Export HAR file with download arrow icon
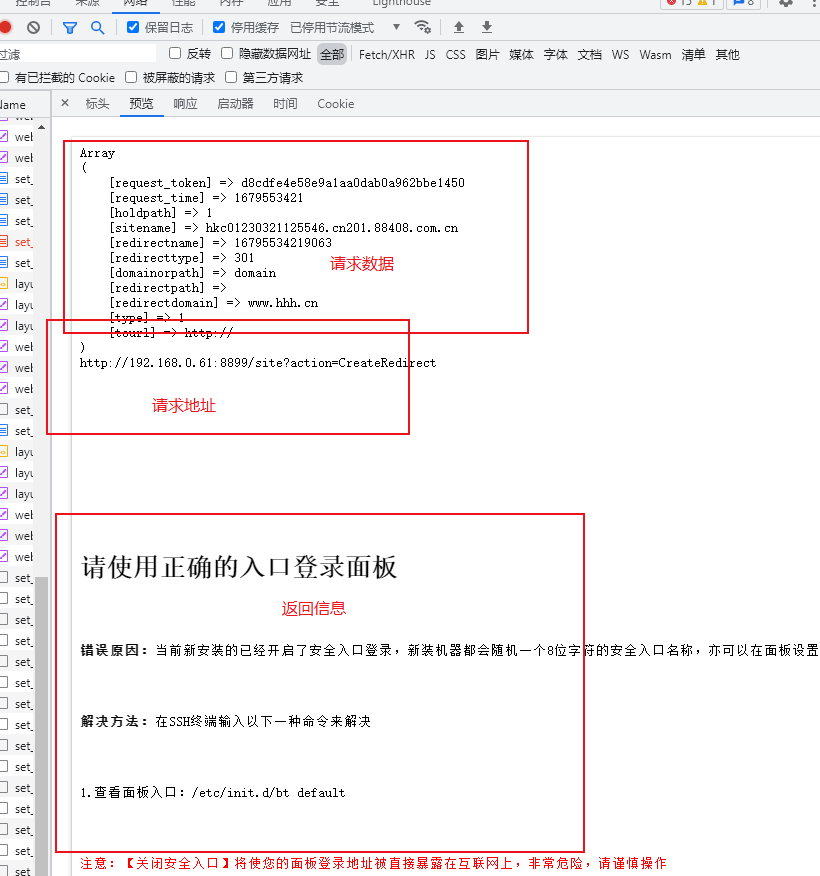 [486, 27]
